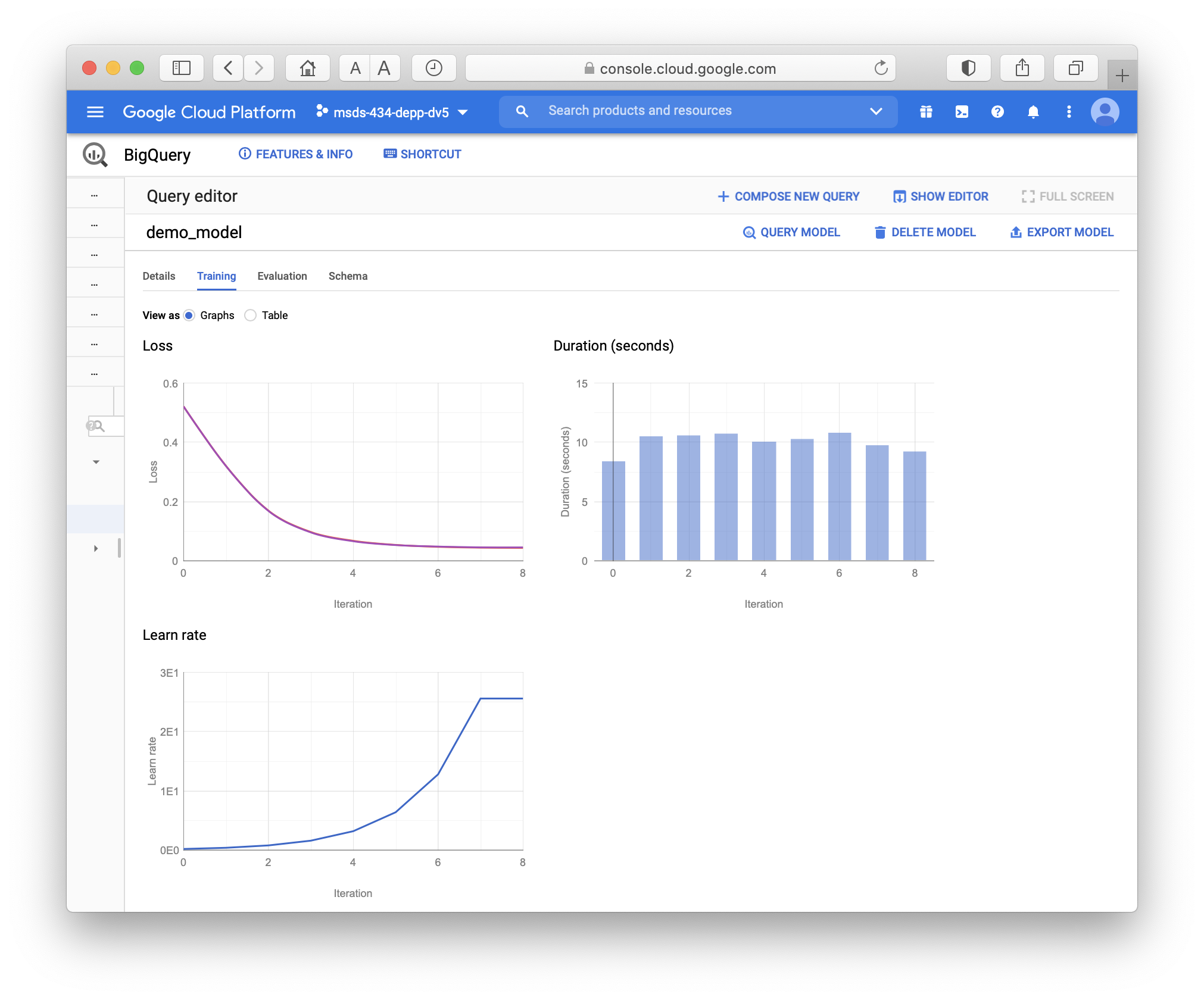Open Google Cloud help menu

[x=997, y=111]
